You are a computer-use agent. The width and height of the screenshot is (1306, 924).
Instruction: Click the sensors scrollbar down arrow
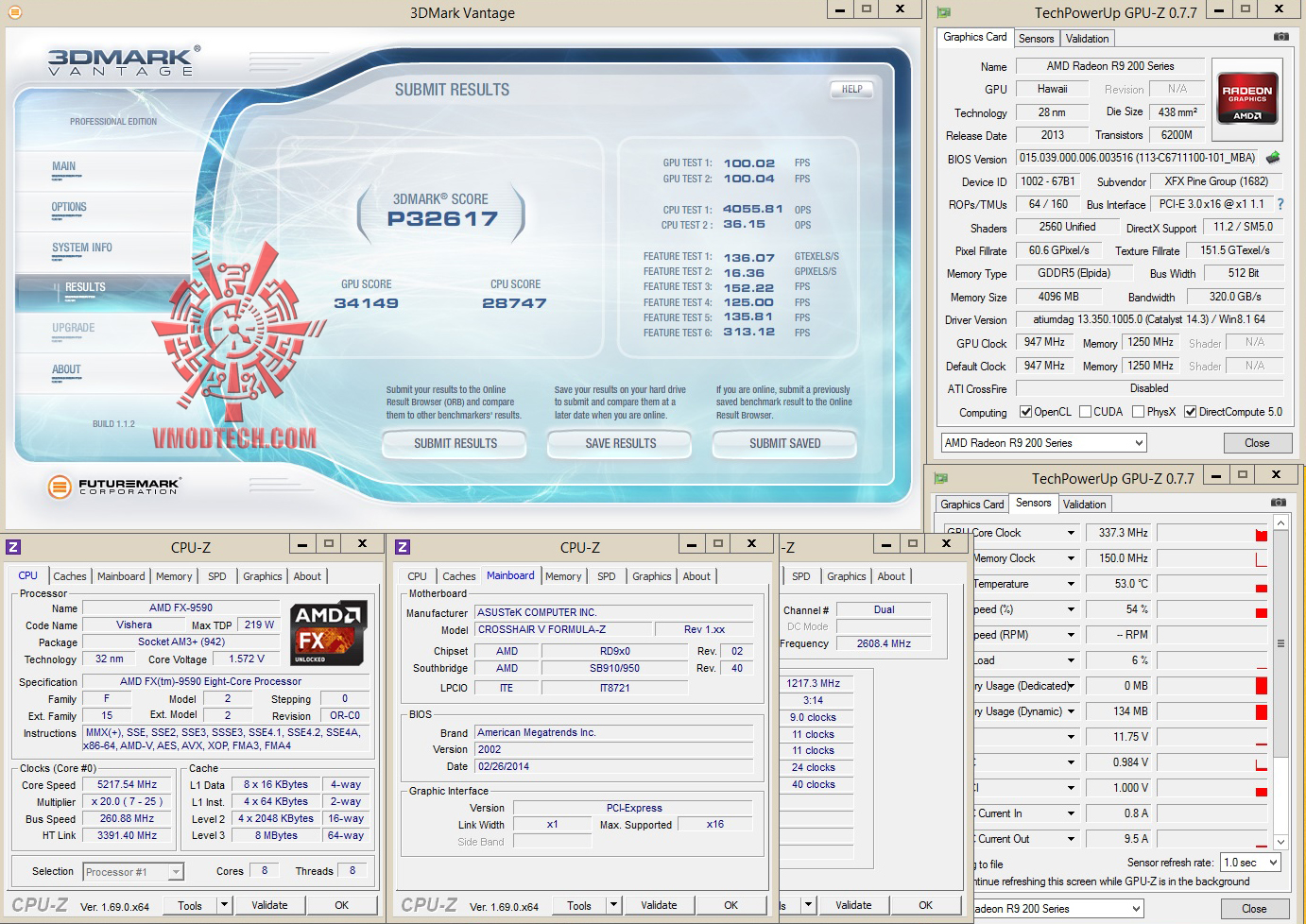point(1280,842)
